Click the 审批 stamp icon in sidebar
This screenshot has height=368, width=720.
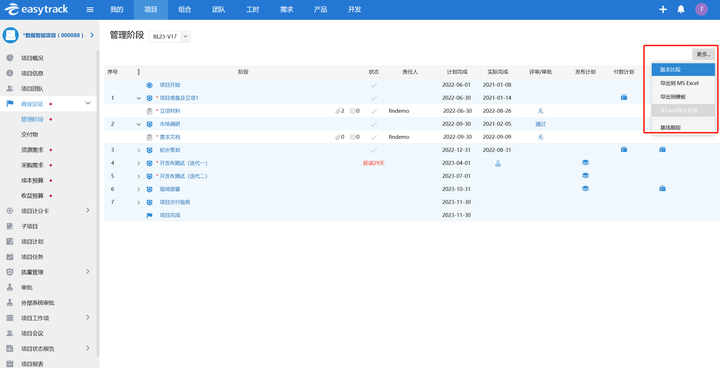coord(10,287)
